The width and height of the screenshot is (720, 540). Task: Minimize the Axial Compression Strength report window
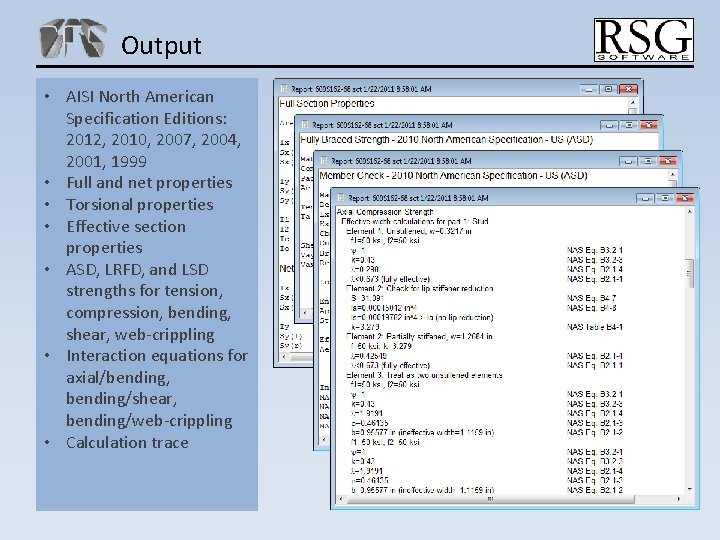(x=645, y=198)
